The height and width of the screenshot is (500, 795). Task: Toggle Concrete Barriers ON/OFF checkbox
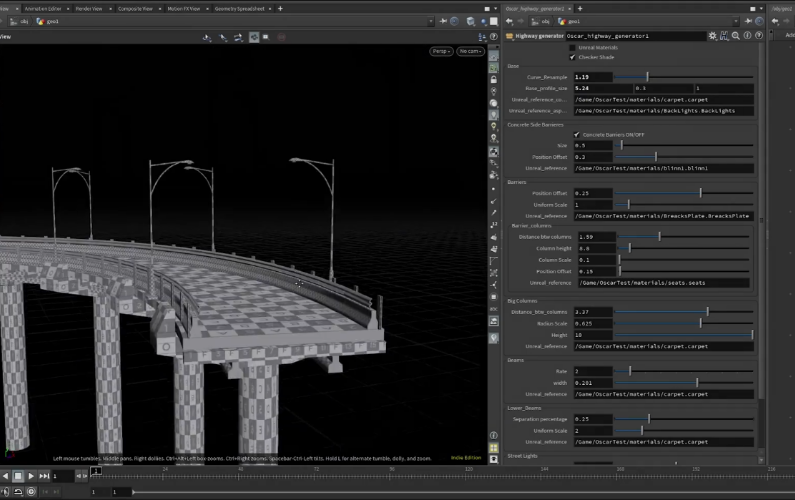tap(577, 135)
